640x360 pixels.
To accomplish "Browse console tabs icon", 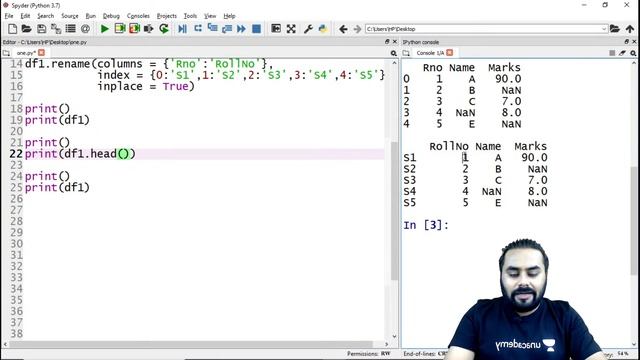I will (406, 53).
